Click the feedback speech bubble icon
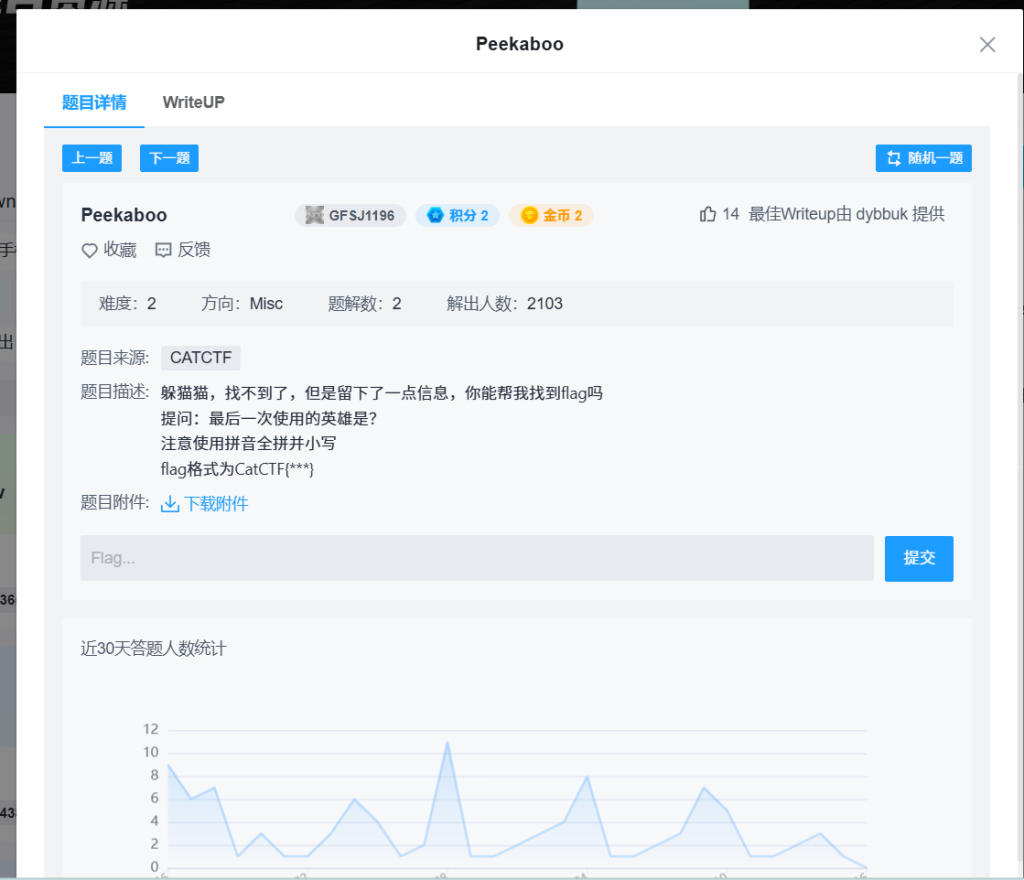This screenshot has width=1024, height=880. [x=164, y=250]
